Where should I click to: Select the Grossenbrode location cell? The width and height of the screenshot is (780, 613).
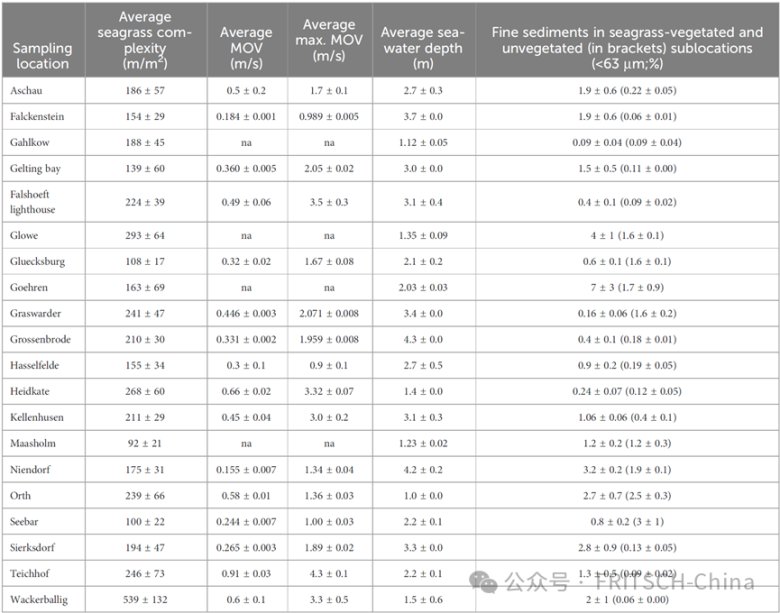[44, 340]
